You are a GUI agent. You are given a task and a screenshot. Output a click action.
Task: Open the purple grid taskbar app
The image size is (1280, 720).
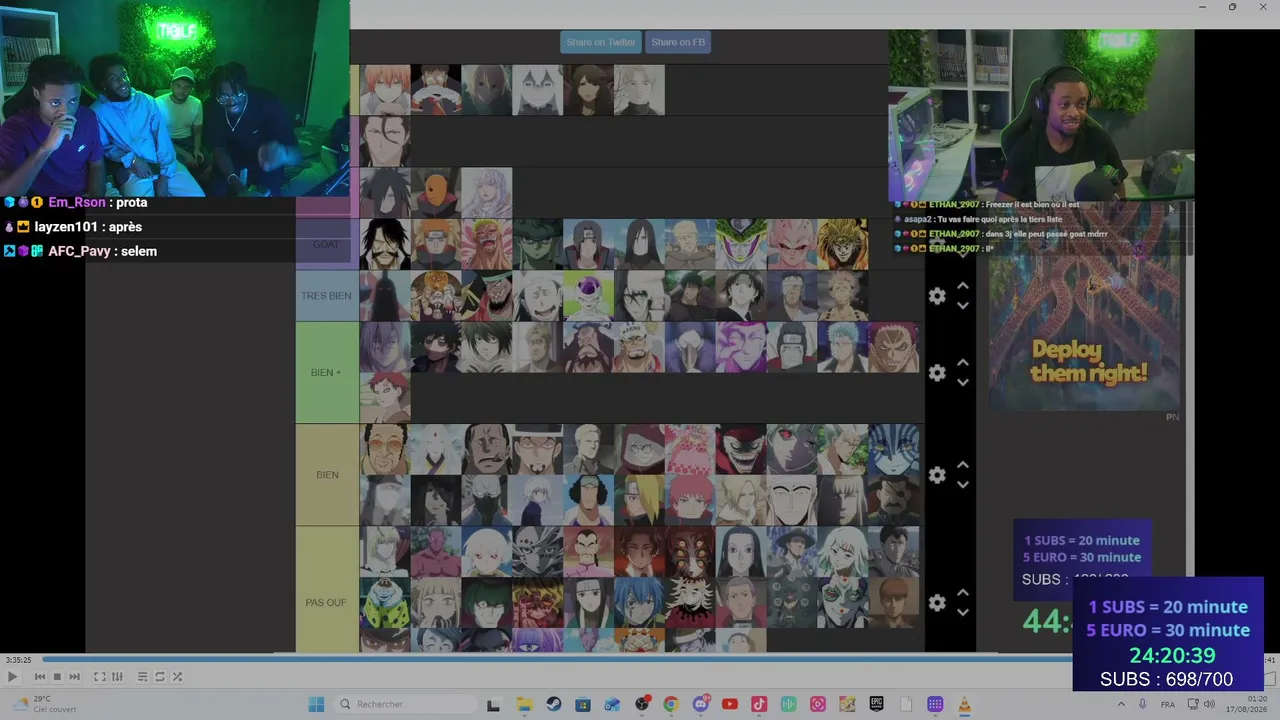(x=935, y=704)
